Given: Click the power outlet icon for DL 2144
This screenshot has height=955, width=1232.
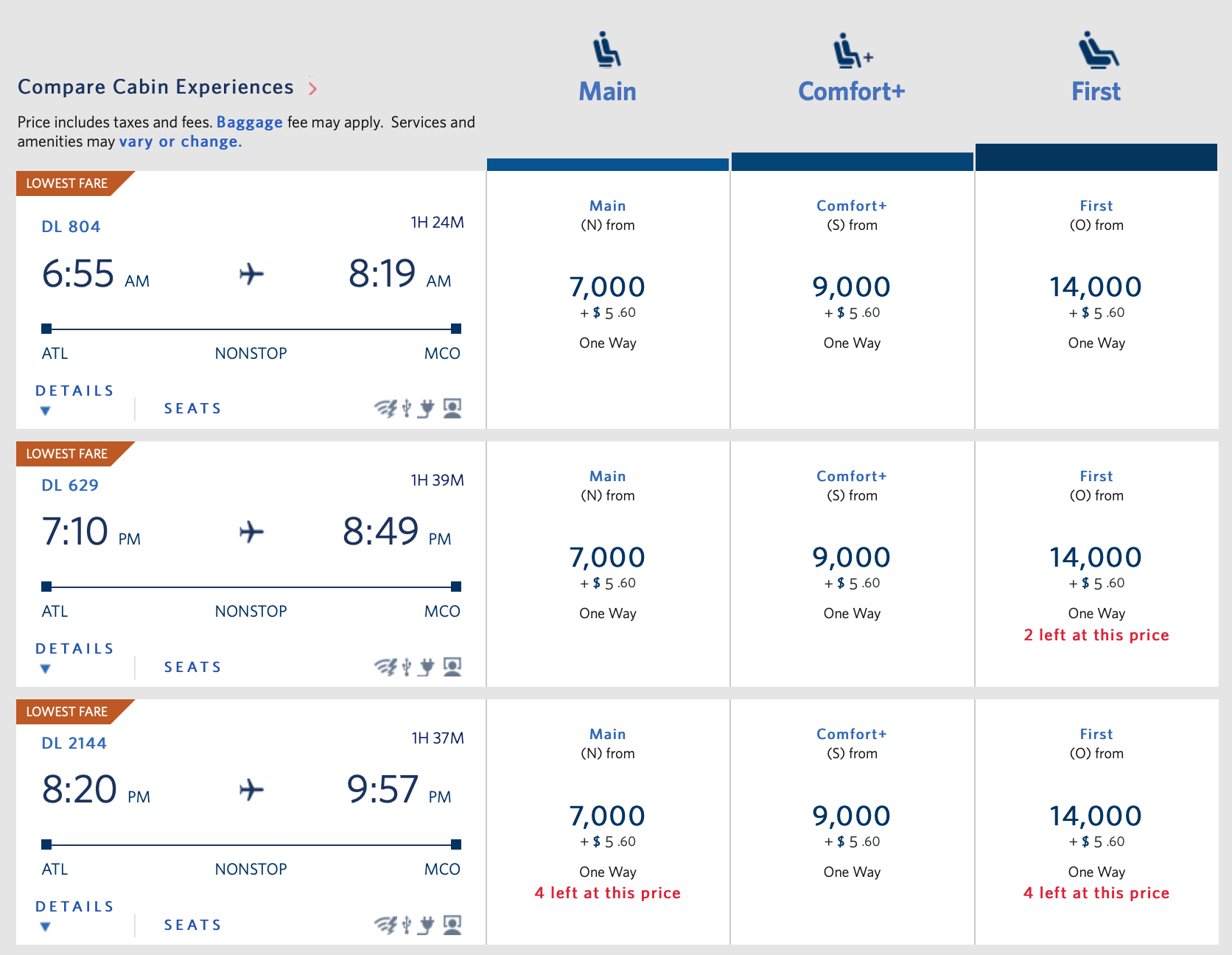Looking at the screenshot, I should coord(426,924).
